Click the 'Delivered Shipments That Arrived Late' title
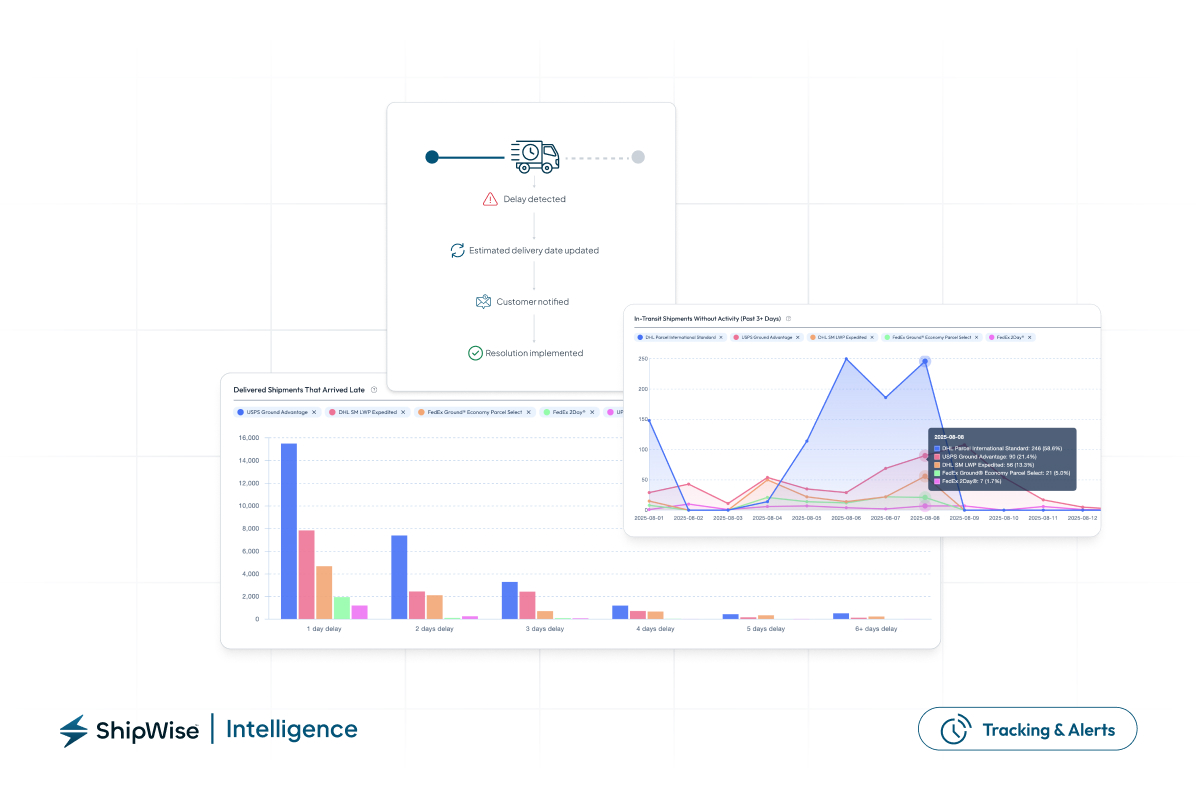1200x800 pixels. click(299, 390)
